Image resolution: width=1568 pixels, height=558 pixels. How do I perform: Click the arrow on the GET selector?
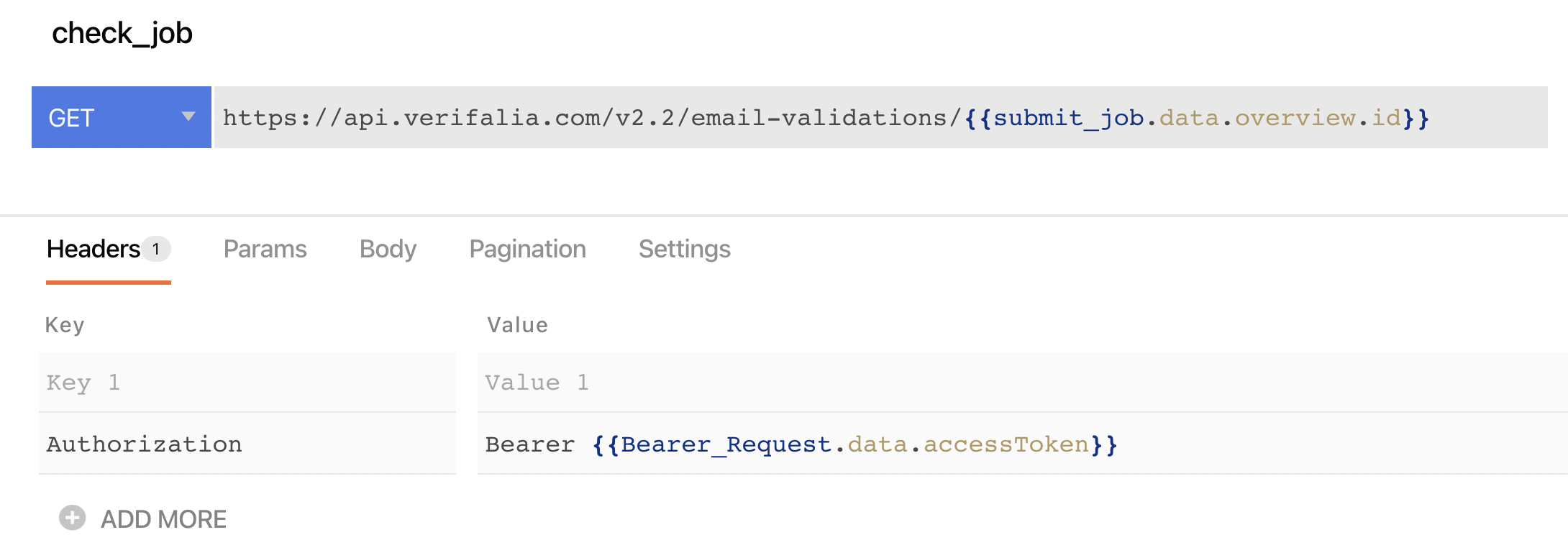(x=188, y=116)
